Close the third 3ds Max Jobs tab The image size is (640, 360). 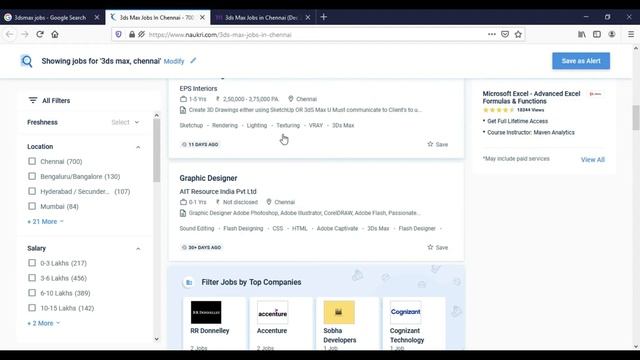(x=308, y=17)
